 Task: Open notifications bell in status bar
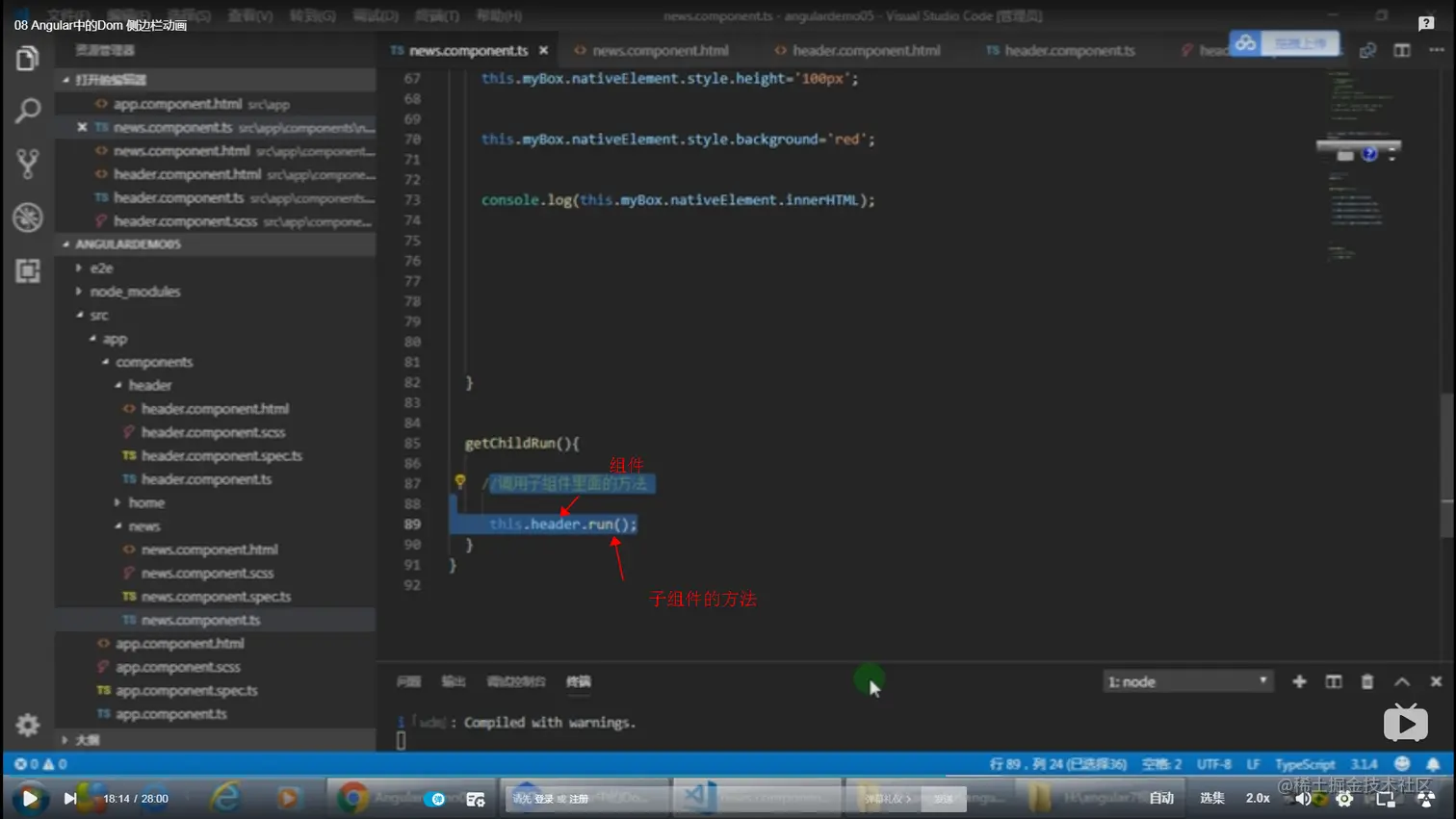pyautogui.click(x=1433, y=764)
